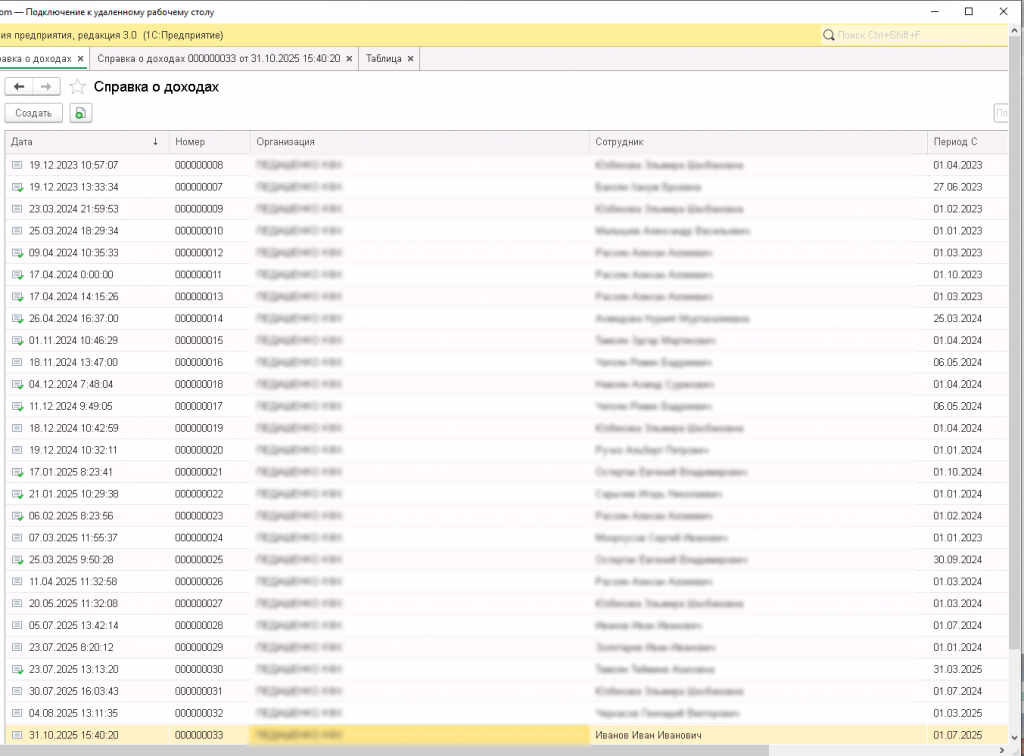
Task: Click posted icon of row 09.04.2024 10:35:33
Action: pos(18,253)
